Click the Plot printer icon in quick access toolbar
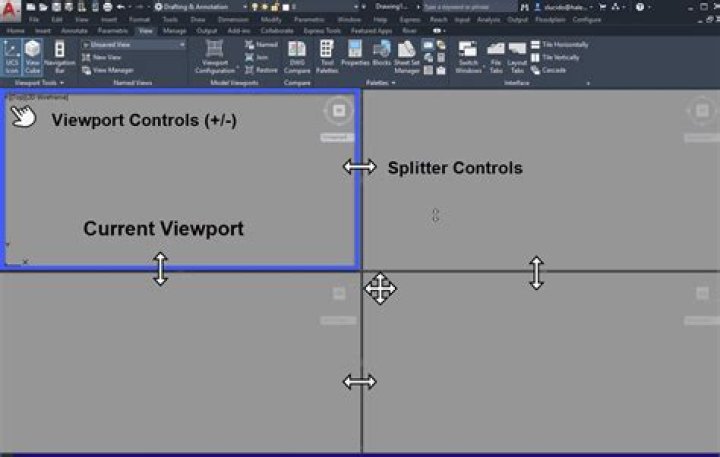 point(107,7)
